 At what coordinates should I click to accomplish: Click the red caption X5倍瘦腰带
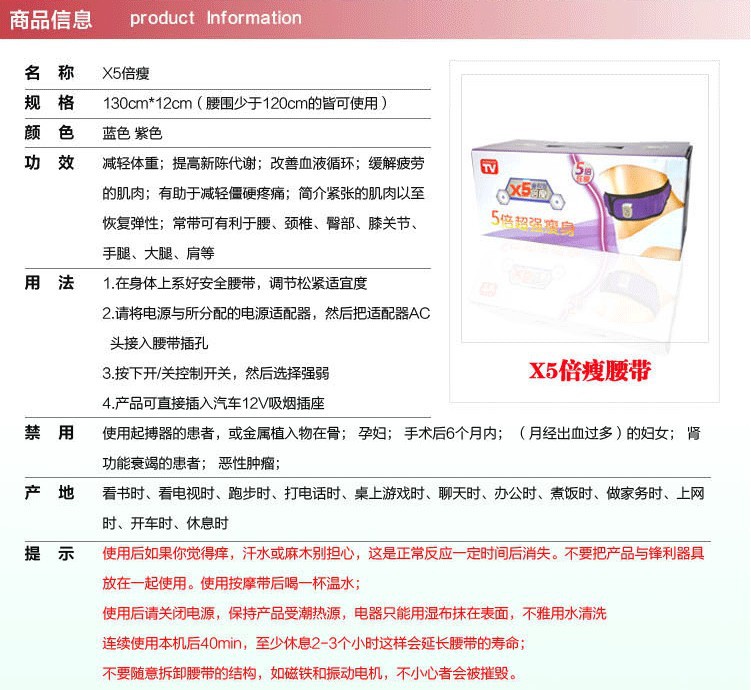590,371
